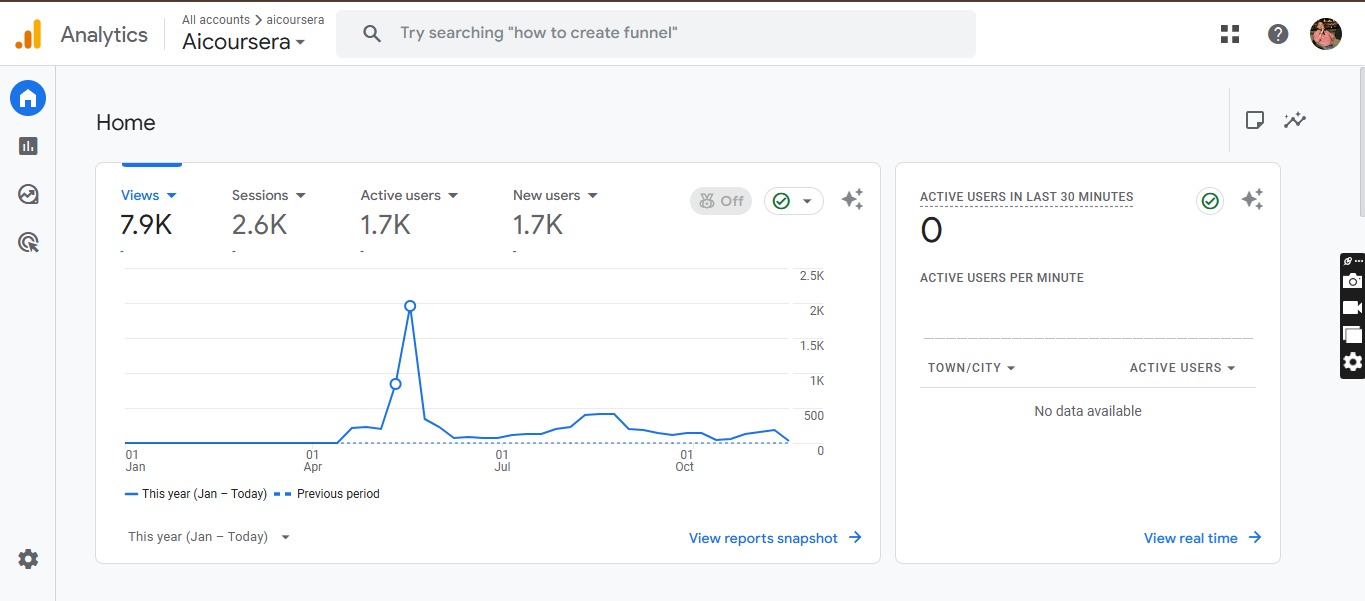Image resolution: width=1365 pixels, height=601 pixels.
Task: Click the Insights sparkline icon near Home
Action: 1295,121
